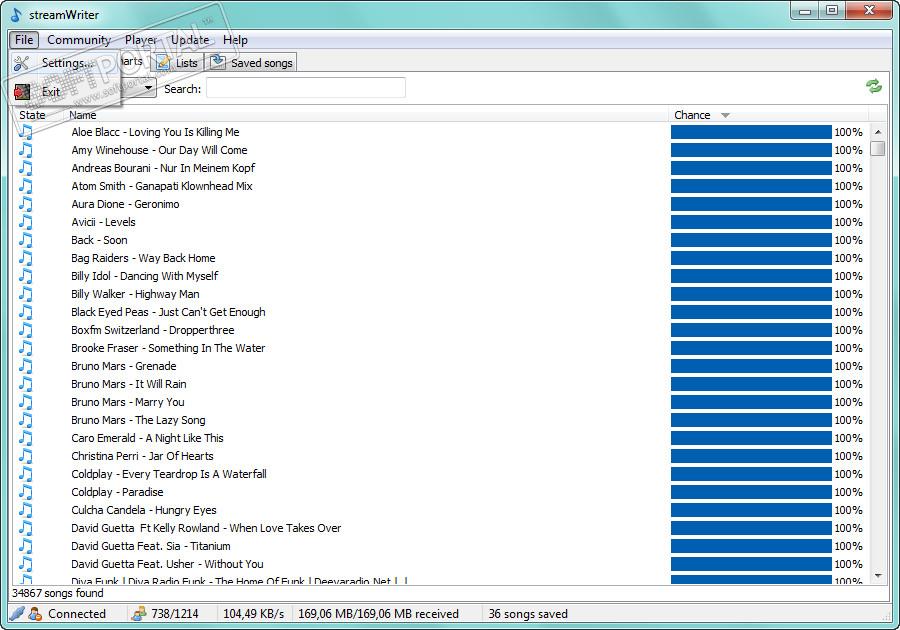Open the File menu
The image size is (900, 630).
[24, 40]
